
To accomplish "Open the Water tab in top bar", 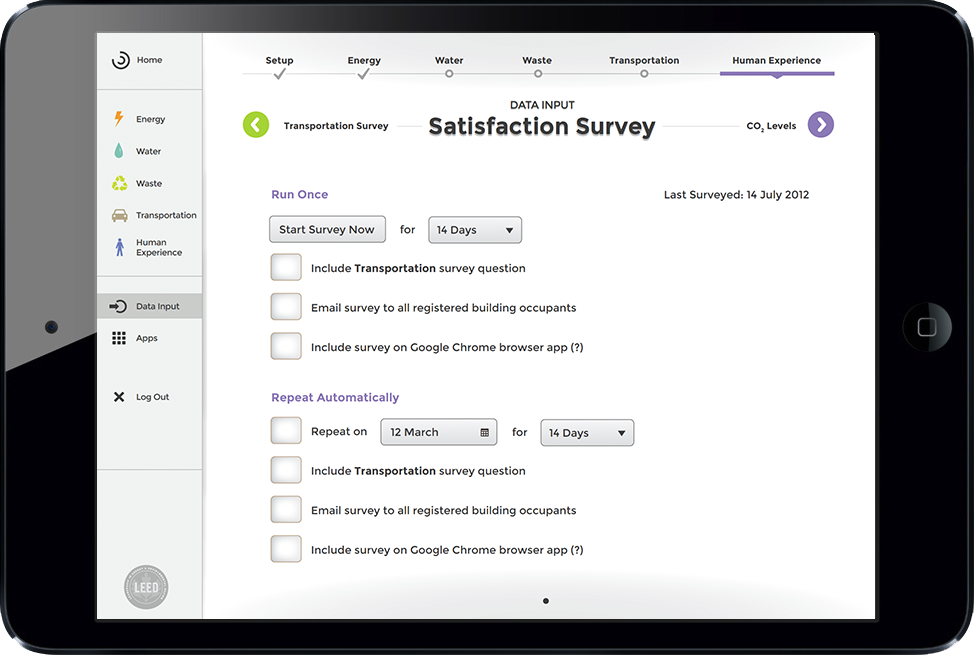I will (x=449, y=60).
